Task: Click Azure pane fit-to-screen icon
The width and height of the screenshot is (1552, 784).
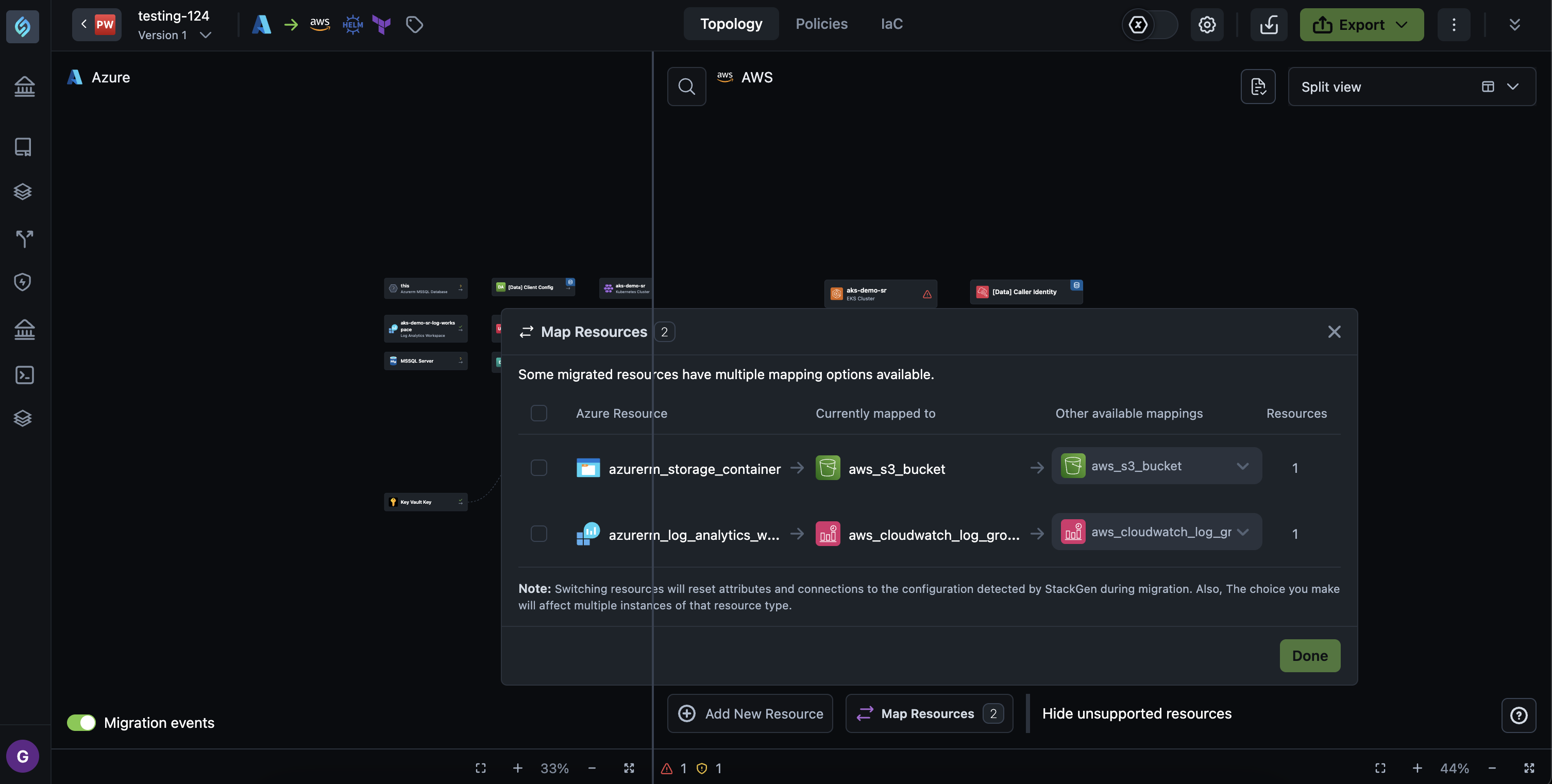Action: pos(481,769)
